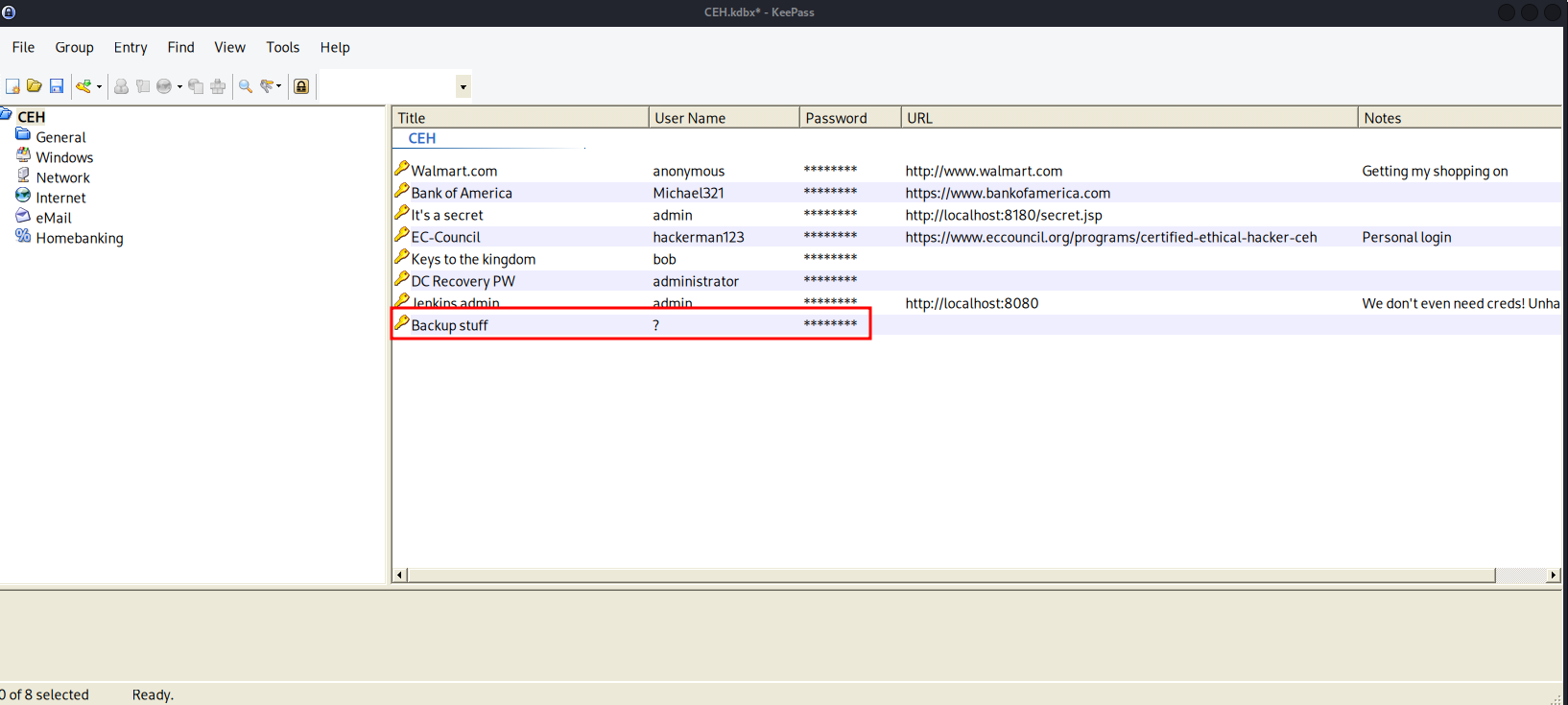Click the CEH root folder icon

coord(6,114)
